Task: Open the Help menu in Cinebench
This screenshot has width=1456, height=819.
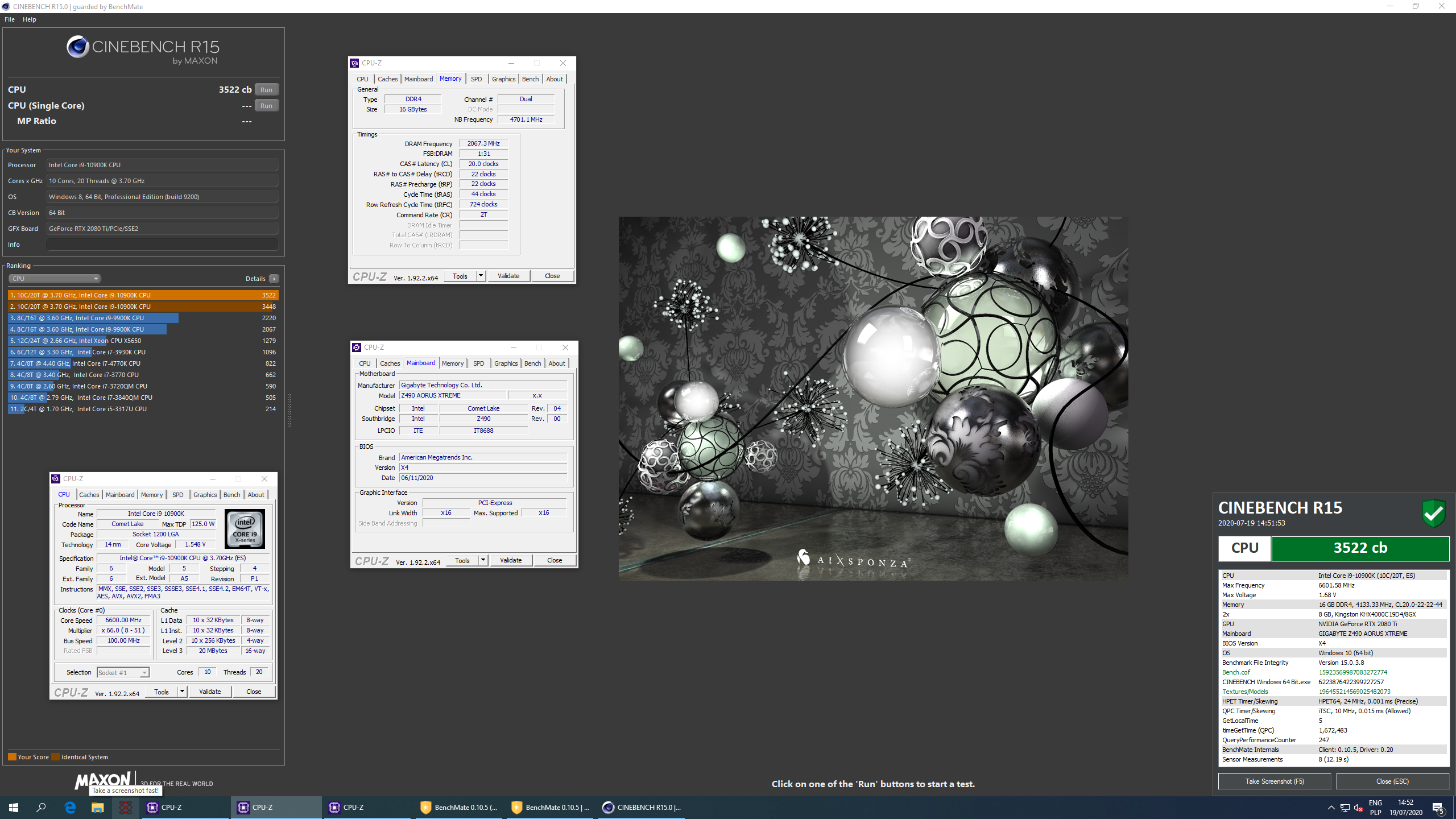Action: (30, 19)
